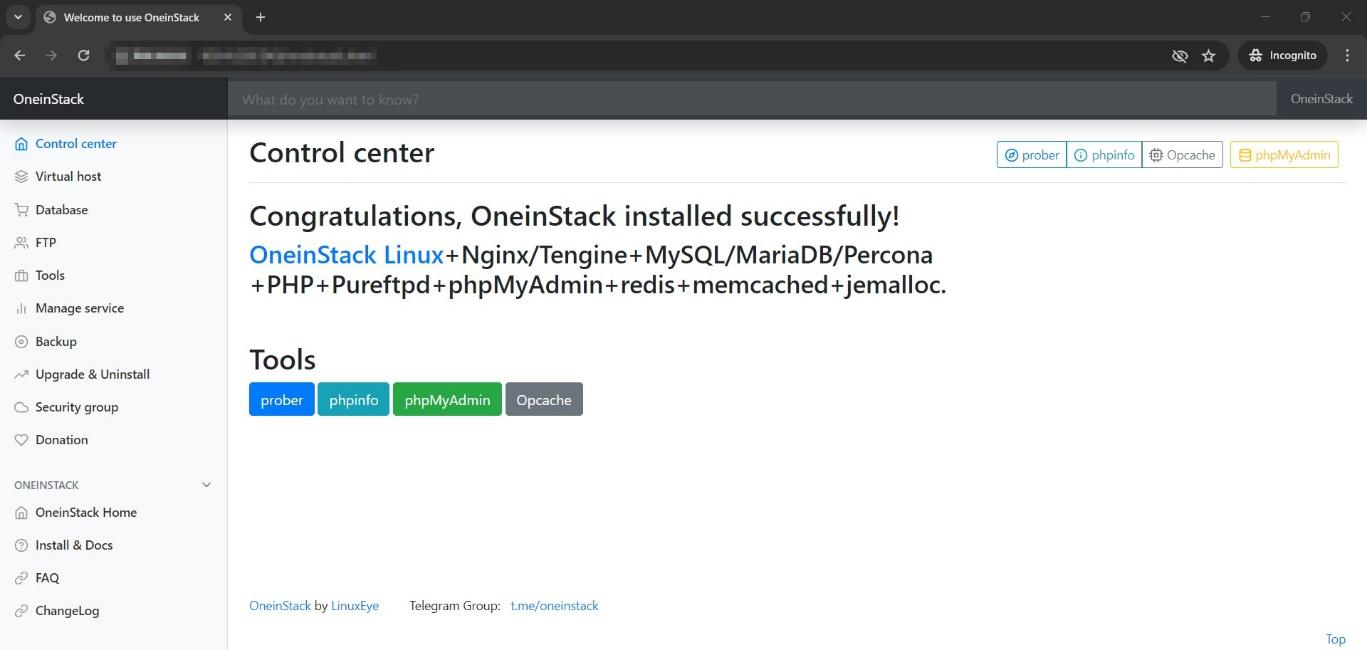This screenshot has height=650, width=1367.
Task: Click the Virtual host layers icon
Action: tap(21, 177)
